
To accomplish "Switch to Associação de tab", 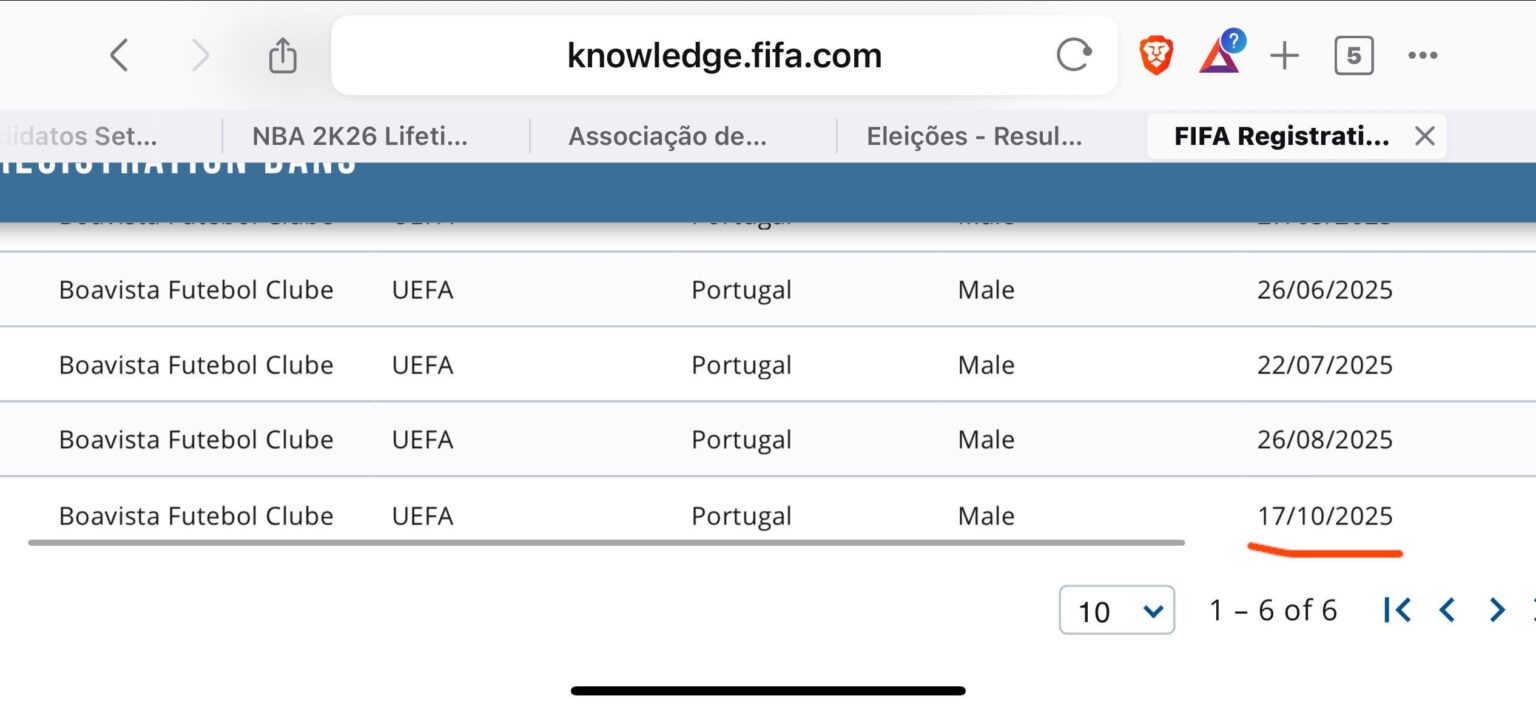I will 667,137.
